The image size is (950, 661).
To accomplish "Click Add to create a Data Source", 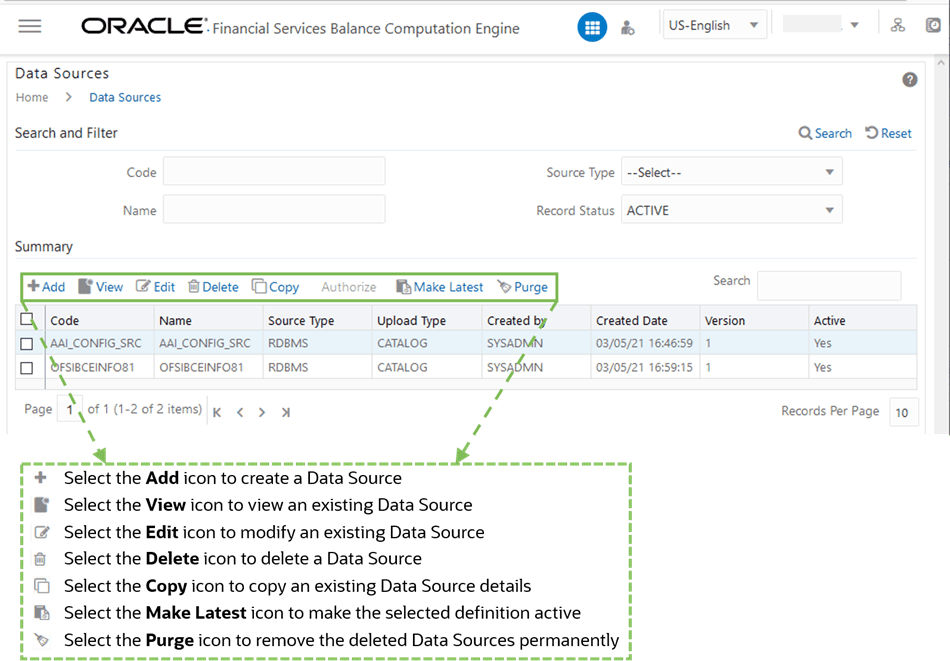I will tap(47, 287).
